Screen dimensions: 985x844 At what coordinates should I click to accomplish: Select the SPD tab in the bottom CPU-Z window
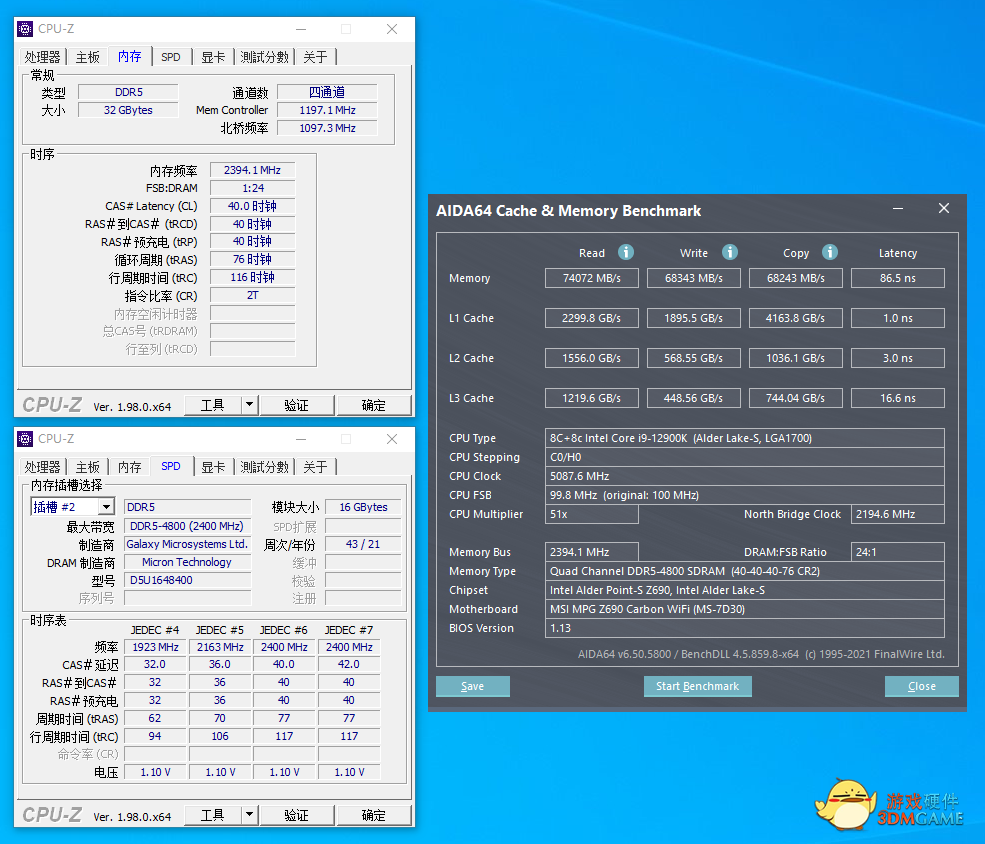pos(170,466)
